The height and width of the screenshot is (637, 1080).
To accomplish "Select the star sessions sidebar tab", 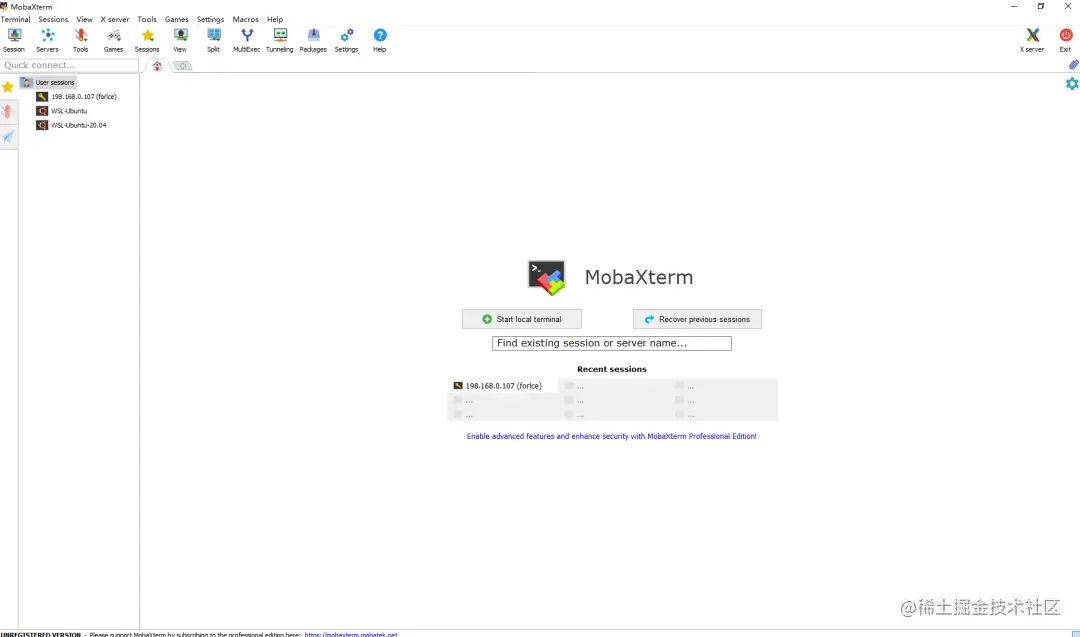I will 8,87.
